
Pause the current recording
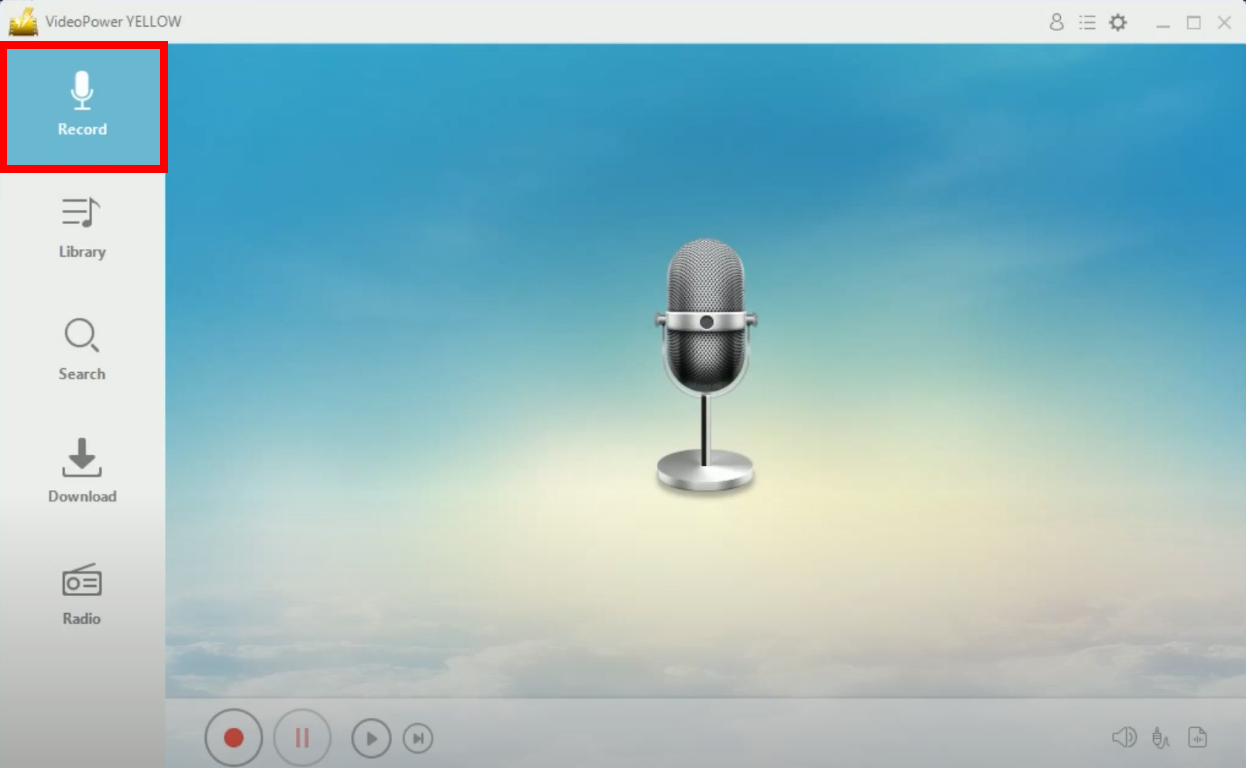pos(302,738)
